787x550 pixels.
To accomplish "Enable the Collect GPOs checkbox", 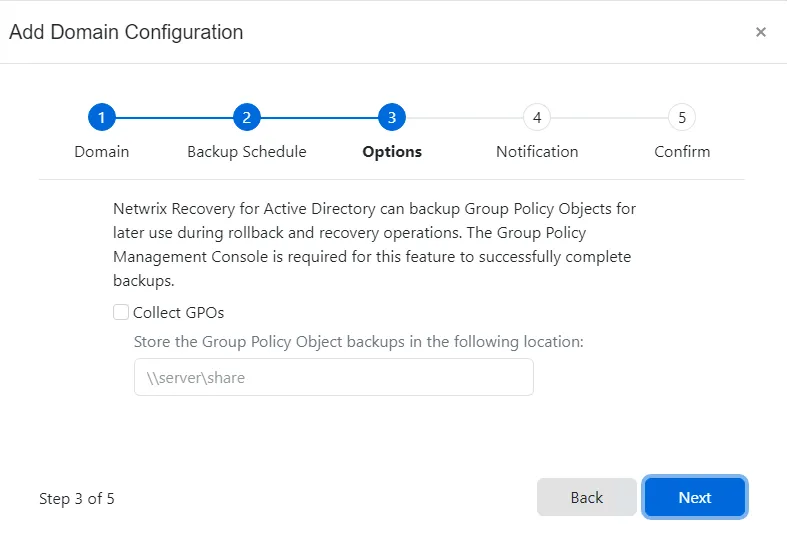I will coord(121,312).
